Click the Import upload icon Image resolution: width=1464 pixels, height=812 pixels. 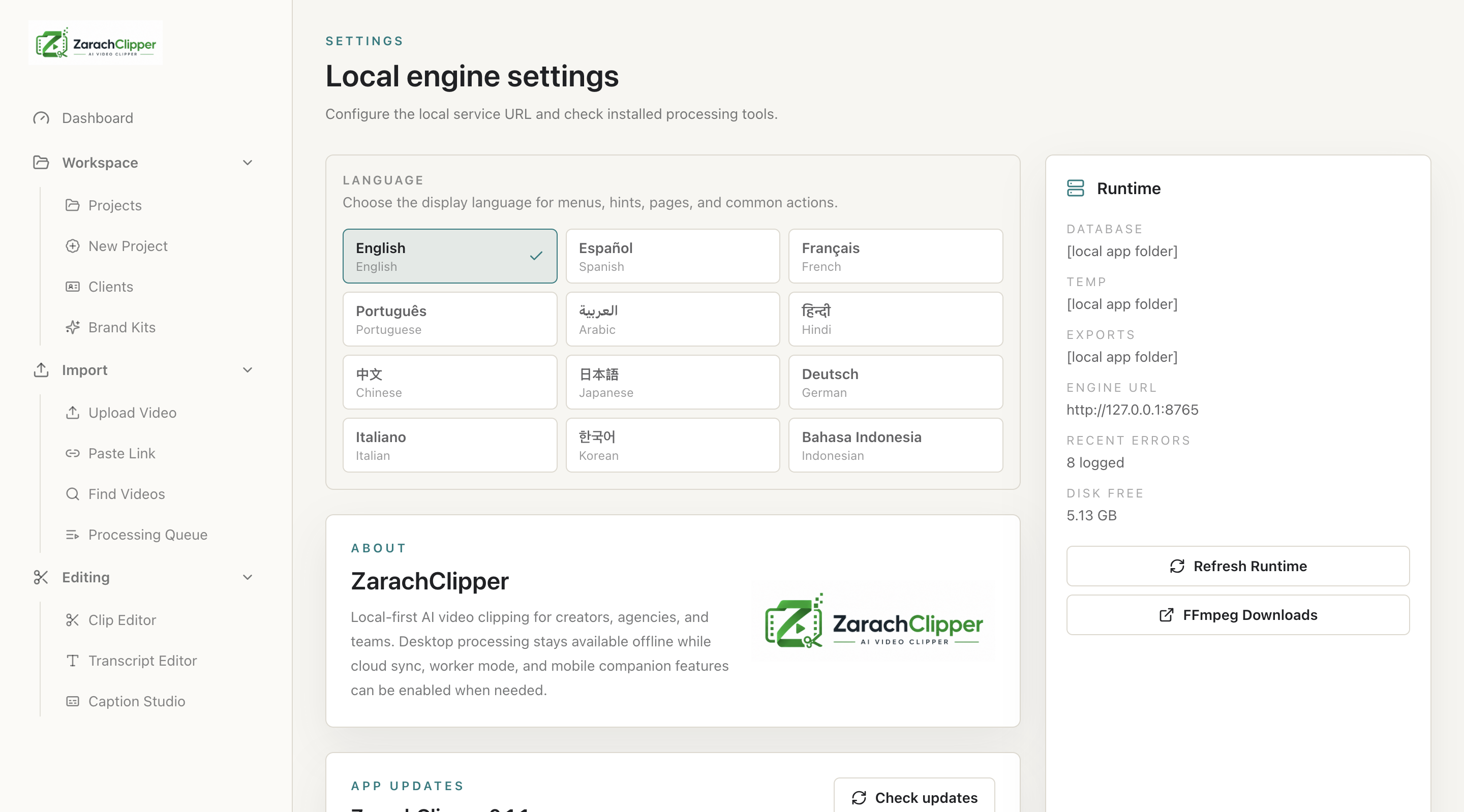coord(41,370)
